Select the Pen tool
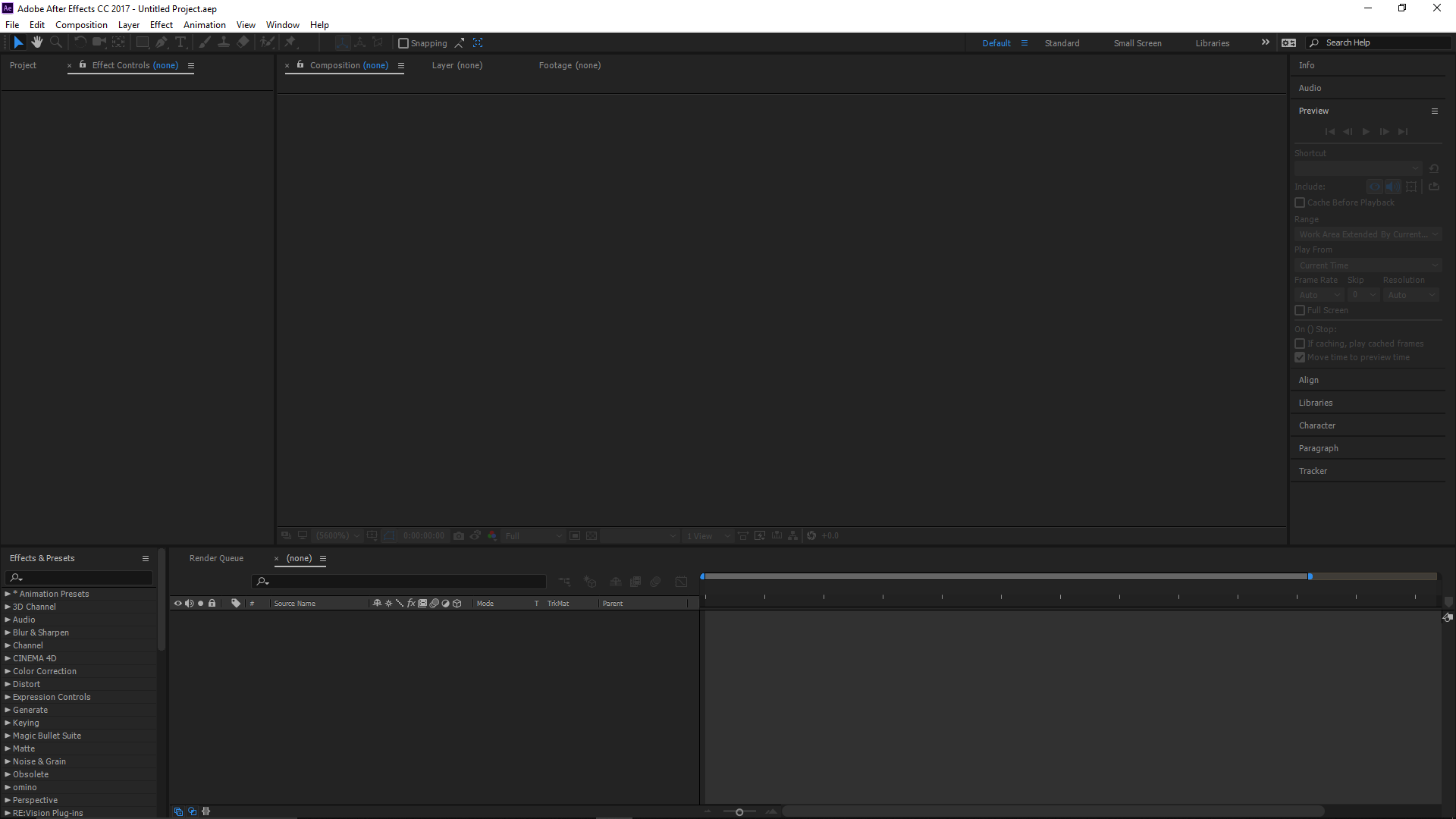Screen dimensions: 1456x819 coord(162,42)
